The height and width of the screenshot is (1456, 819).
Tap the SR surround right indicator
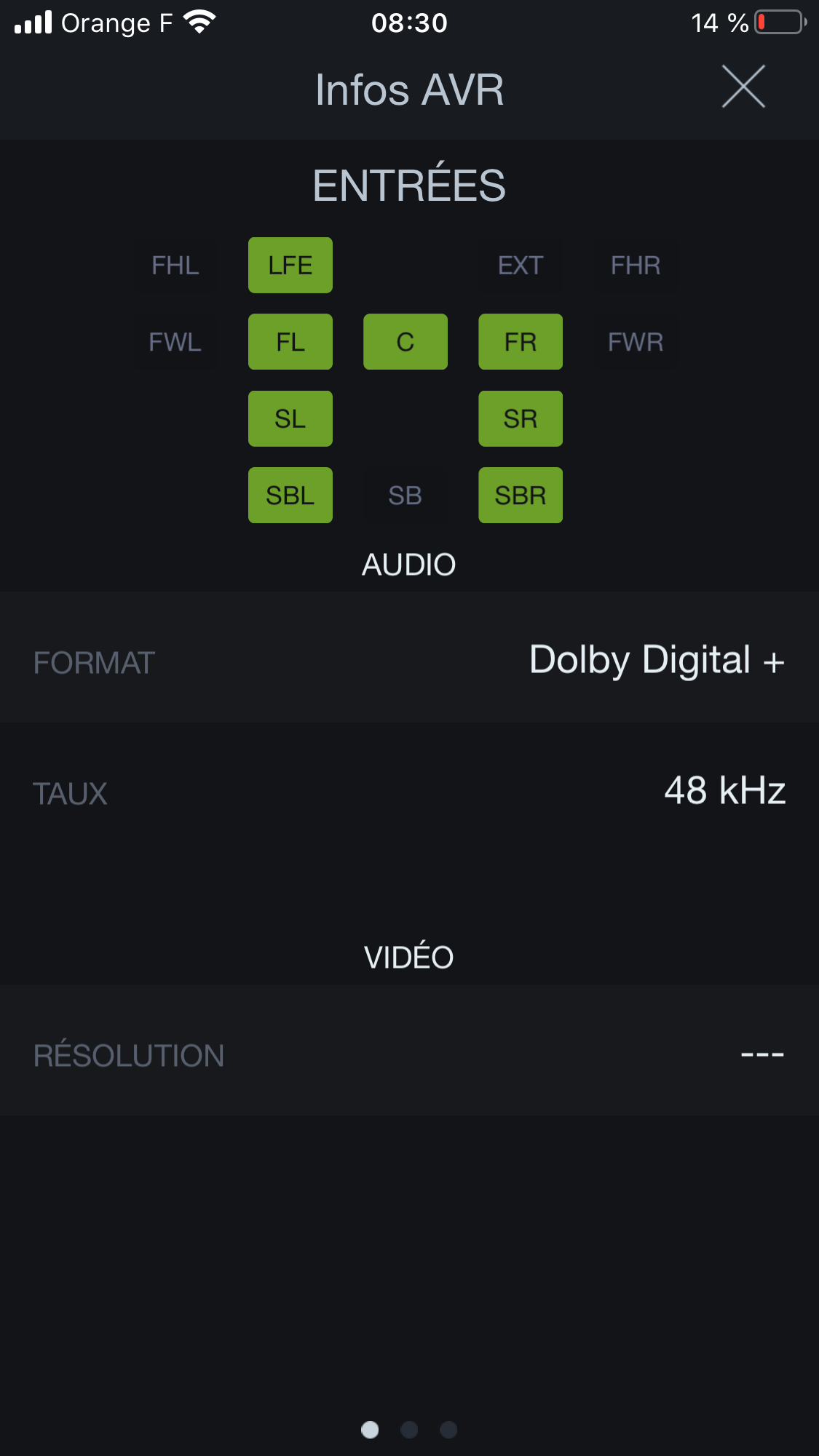(x=521, y=418)
